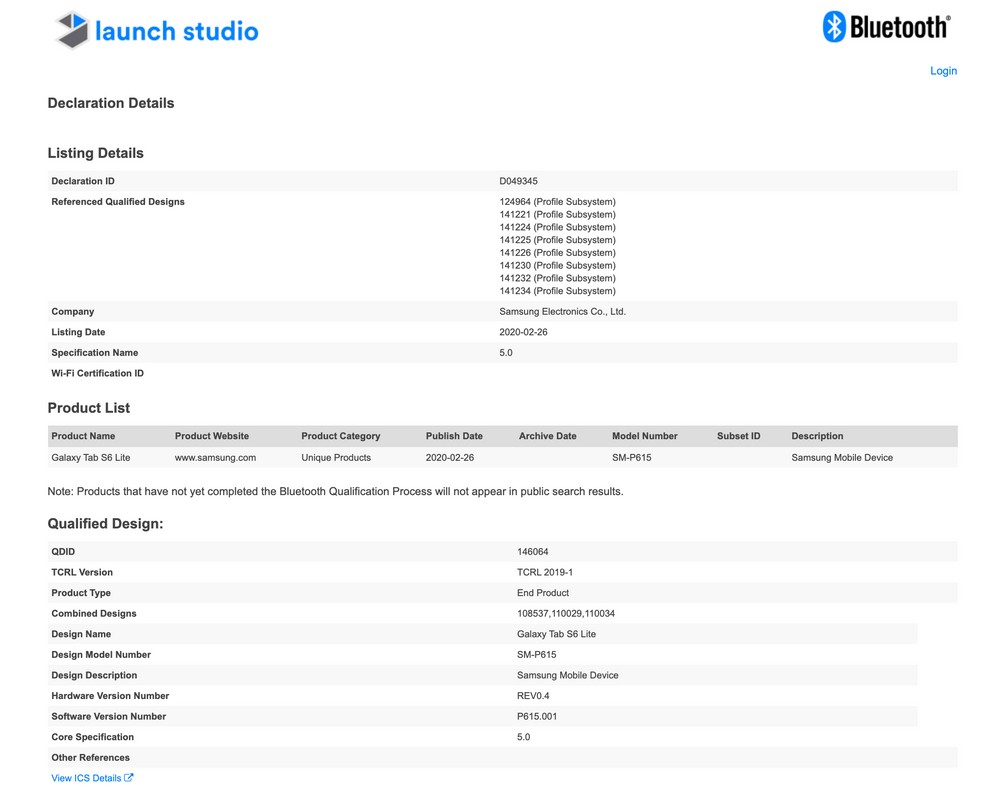The height and width of the screenshot is (797, 1000).
Task: Select the 124964 (Profile Subsystem) entry
Action: click(557, 201)
